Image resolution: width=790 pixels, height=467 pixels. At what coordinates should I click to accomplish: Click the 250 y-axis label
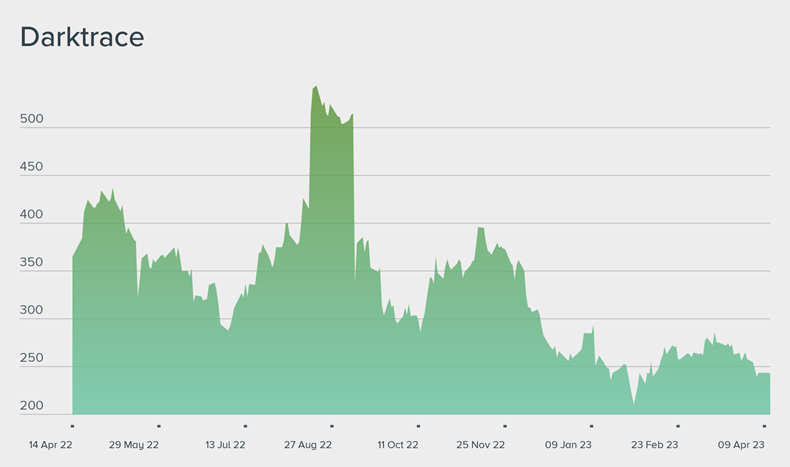(x=32, y=358)
